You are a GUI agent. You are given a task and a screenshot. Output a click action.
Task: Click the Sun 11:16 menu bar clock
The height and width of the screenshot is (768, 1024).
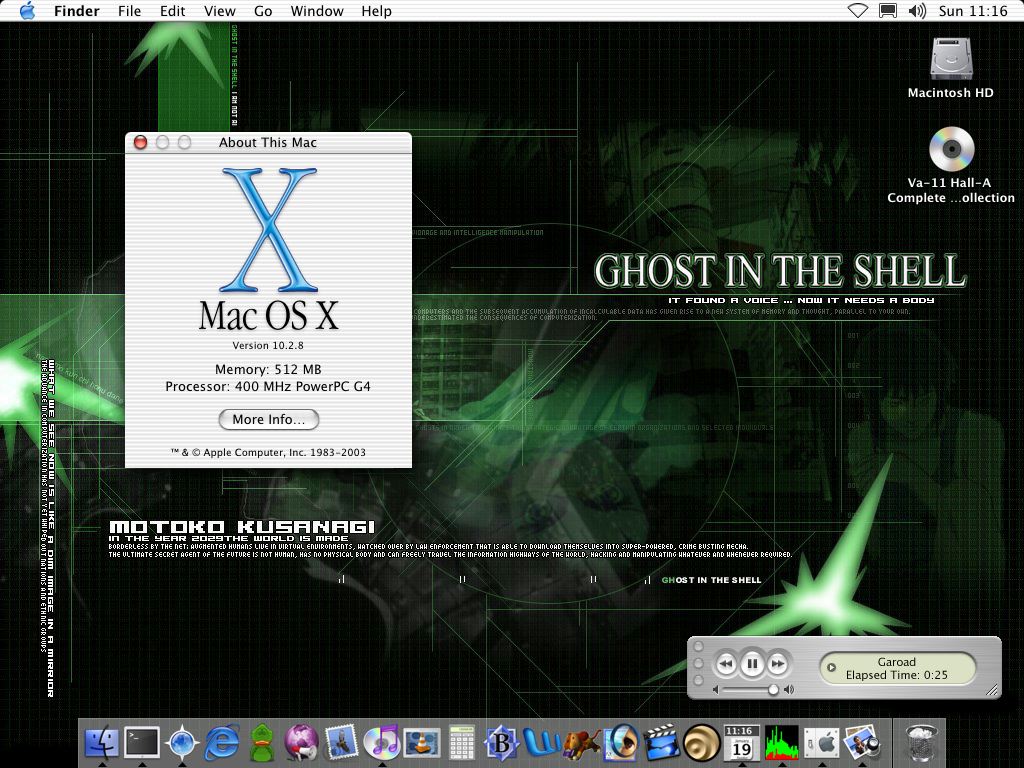[x=973, y=11]
